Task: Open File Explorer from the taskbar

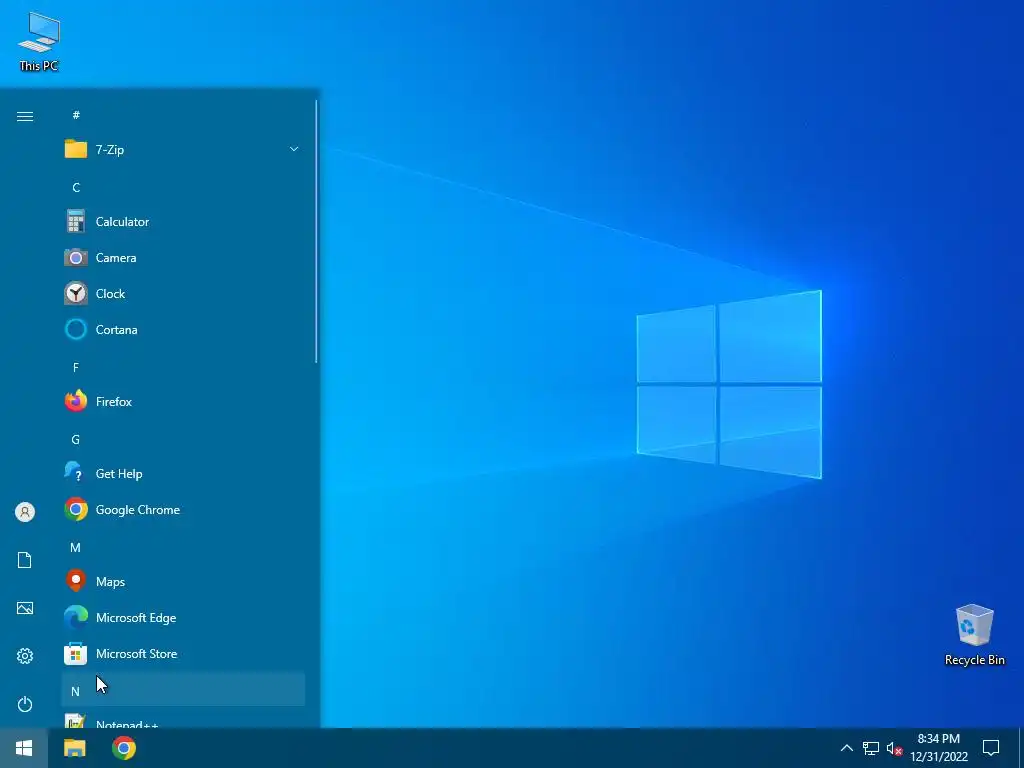Action: (x=74, y=748)
